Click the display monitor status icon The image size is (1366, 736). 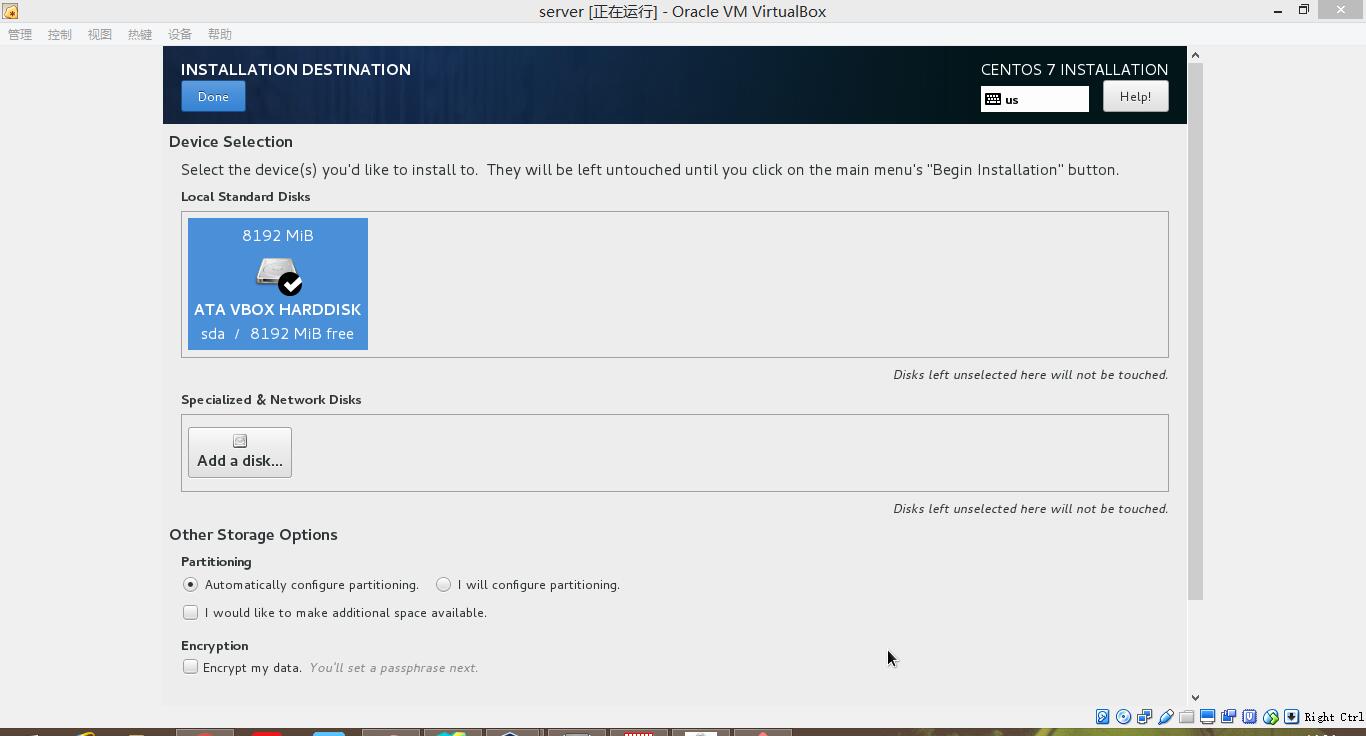(x=1207, y=717)
